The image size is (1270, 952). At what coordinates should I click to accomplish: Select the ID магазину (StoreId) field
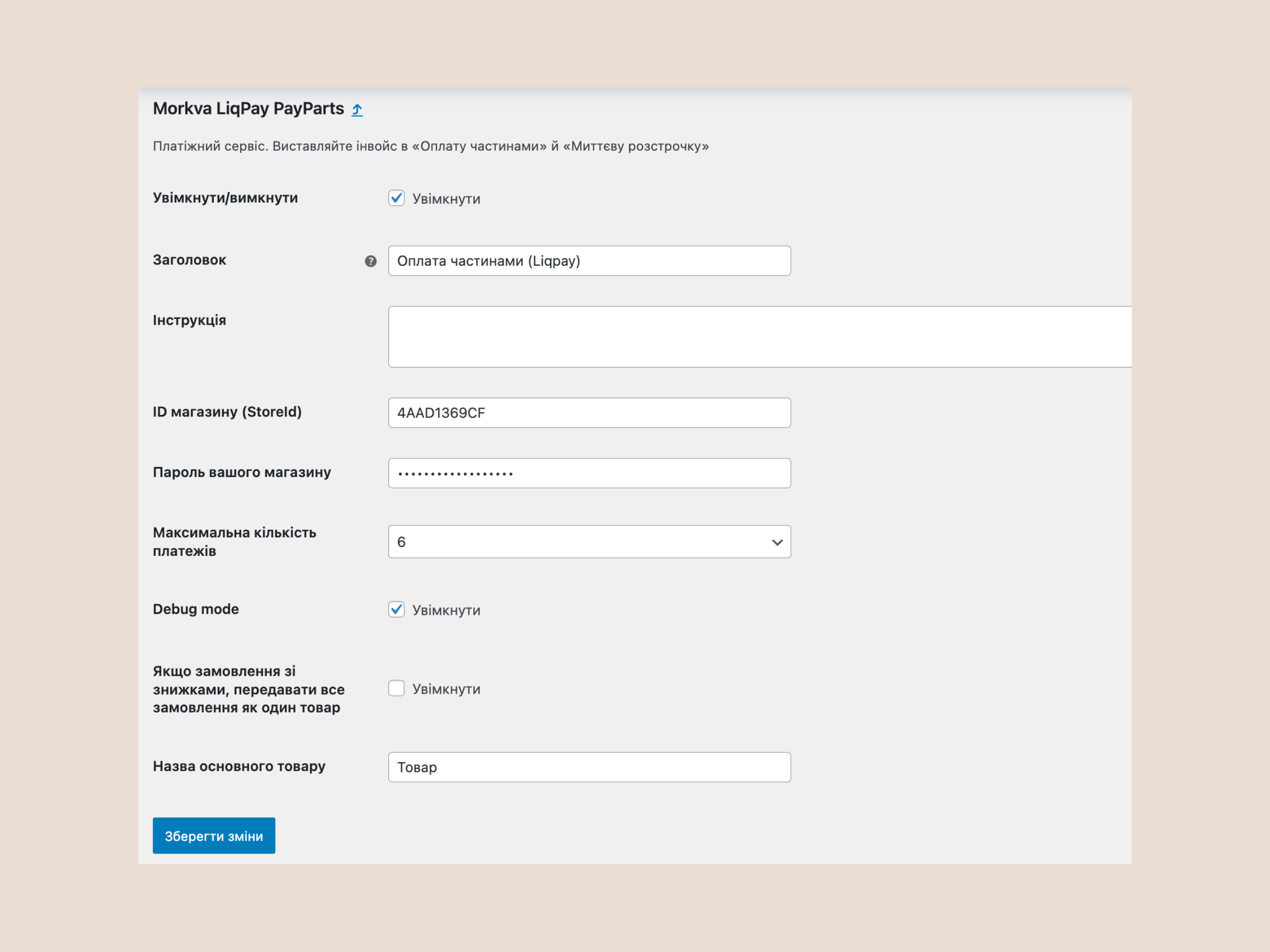[588, 413]
